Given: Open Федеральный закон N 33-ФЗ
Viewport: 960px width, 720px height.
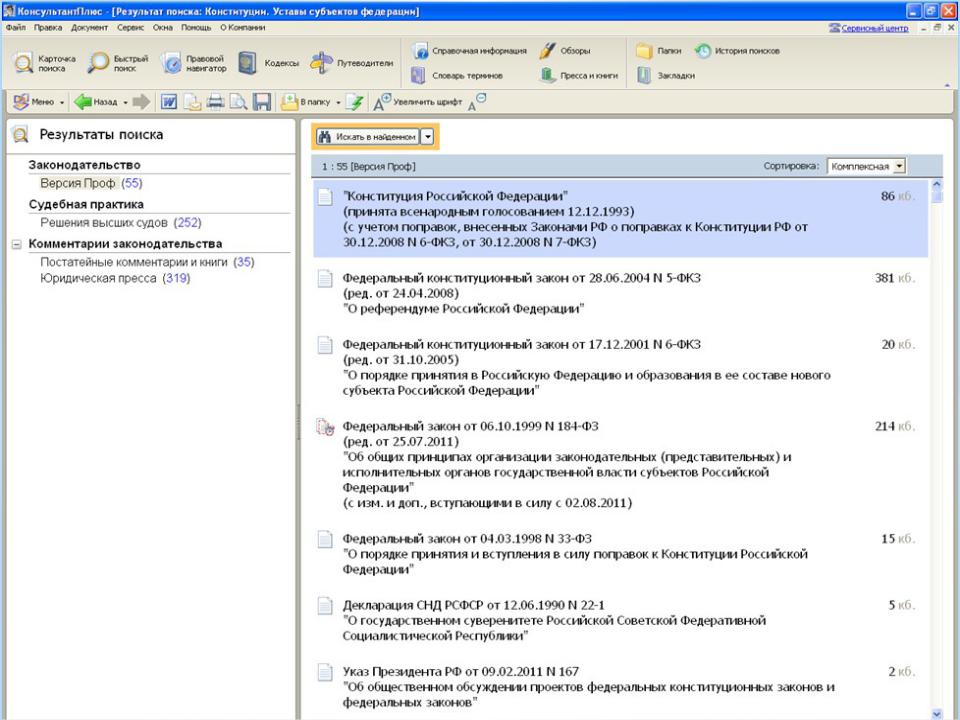Looking at the screenshot, I should (620, 554).
